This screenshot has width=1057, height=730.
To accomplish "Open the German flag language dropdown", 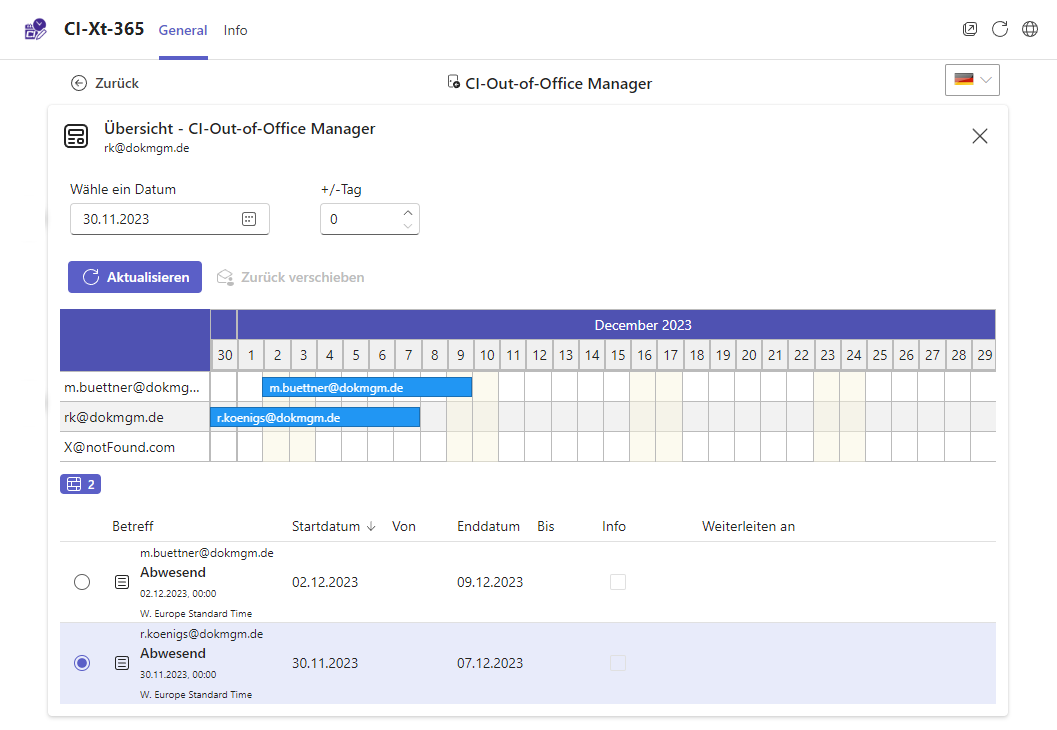I will click(971, 80).
